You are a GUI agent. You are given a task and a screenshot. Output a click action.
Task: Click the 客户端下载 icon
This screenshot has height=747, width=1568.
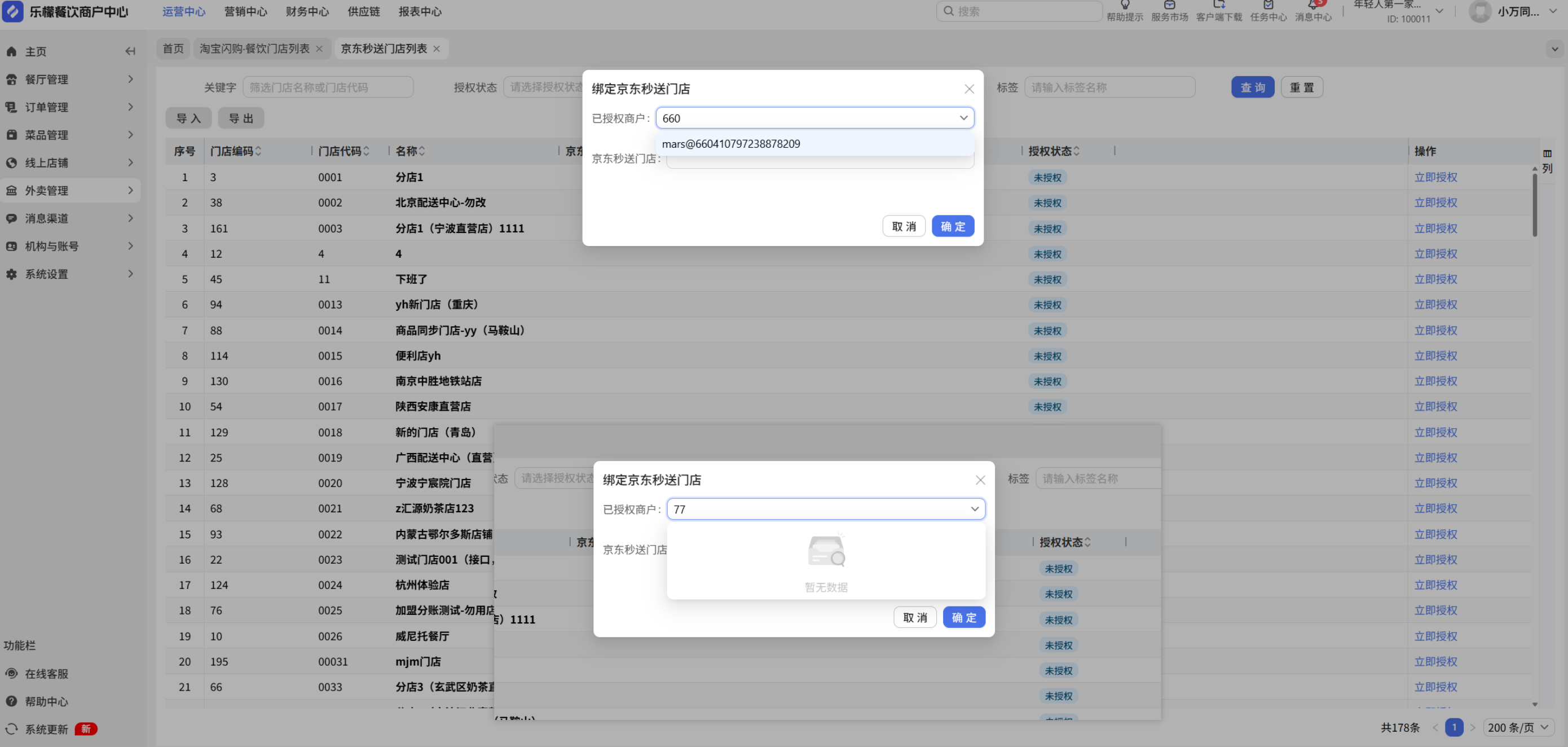point(1219,5)
